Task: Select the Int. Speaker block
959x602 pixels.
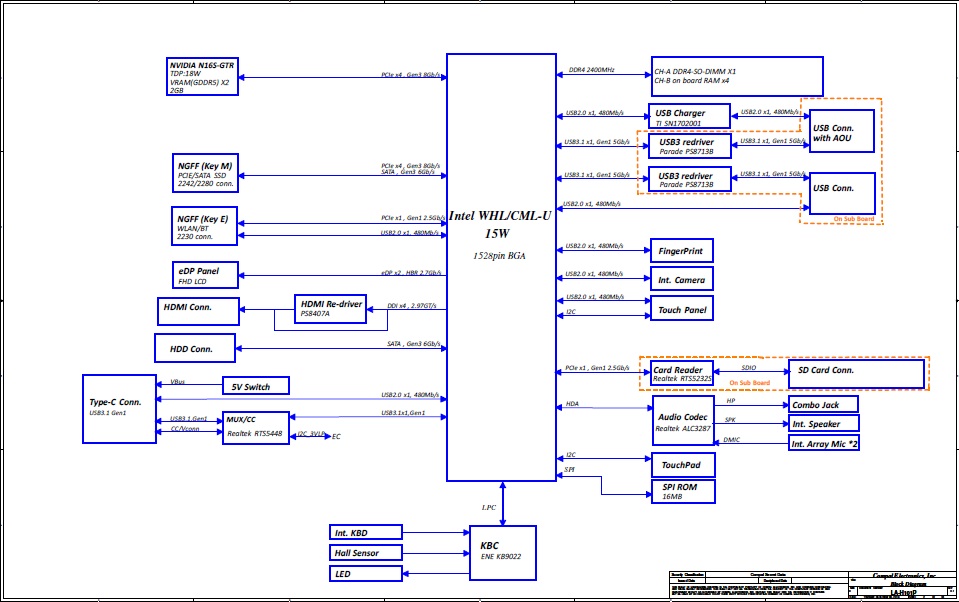Action: pos(824,423)
